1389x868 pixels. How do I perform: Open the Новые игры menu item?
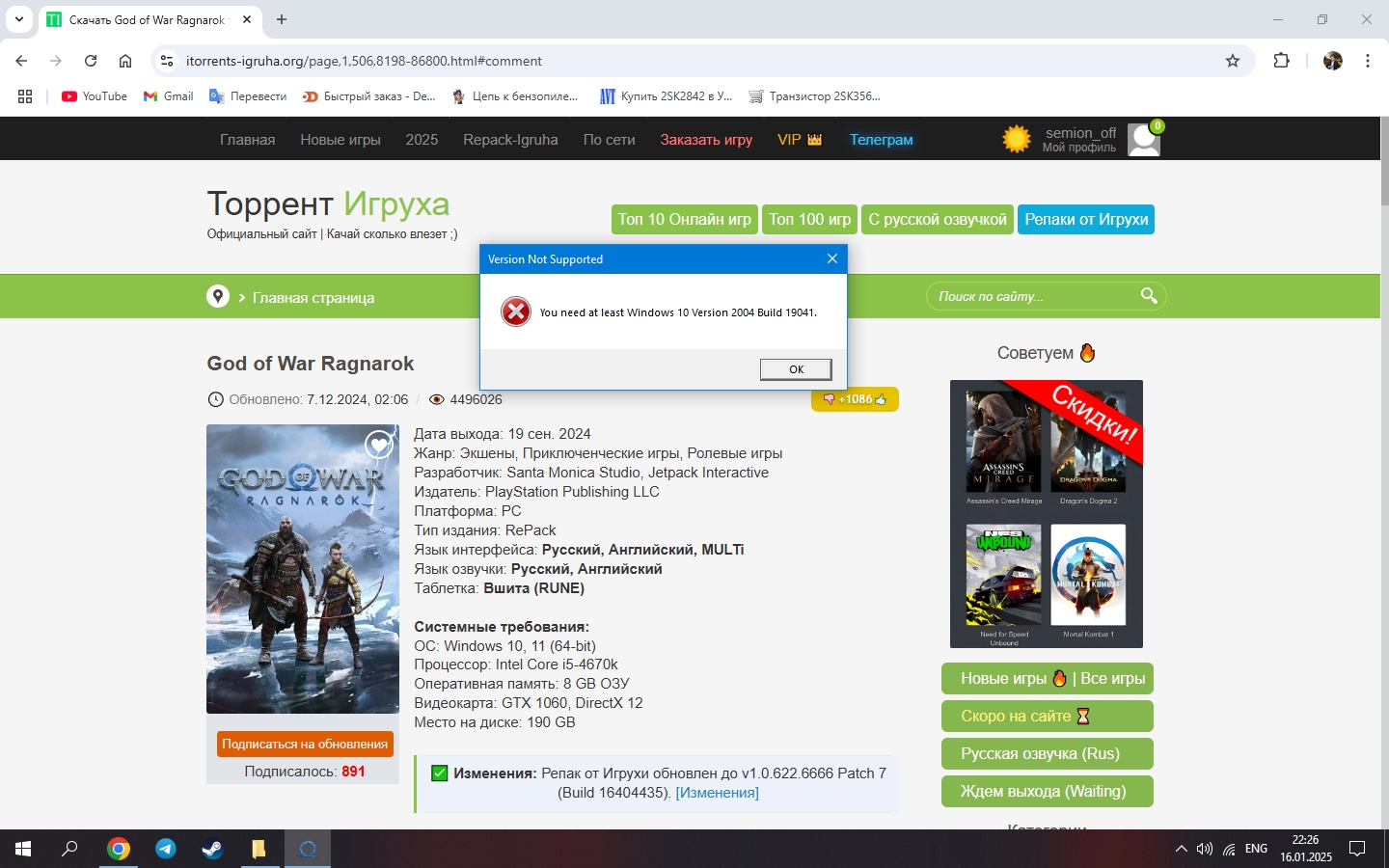pyautogui.click(x=340, y=140)
